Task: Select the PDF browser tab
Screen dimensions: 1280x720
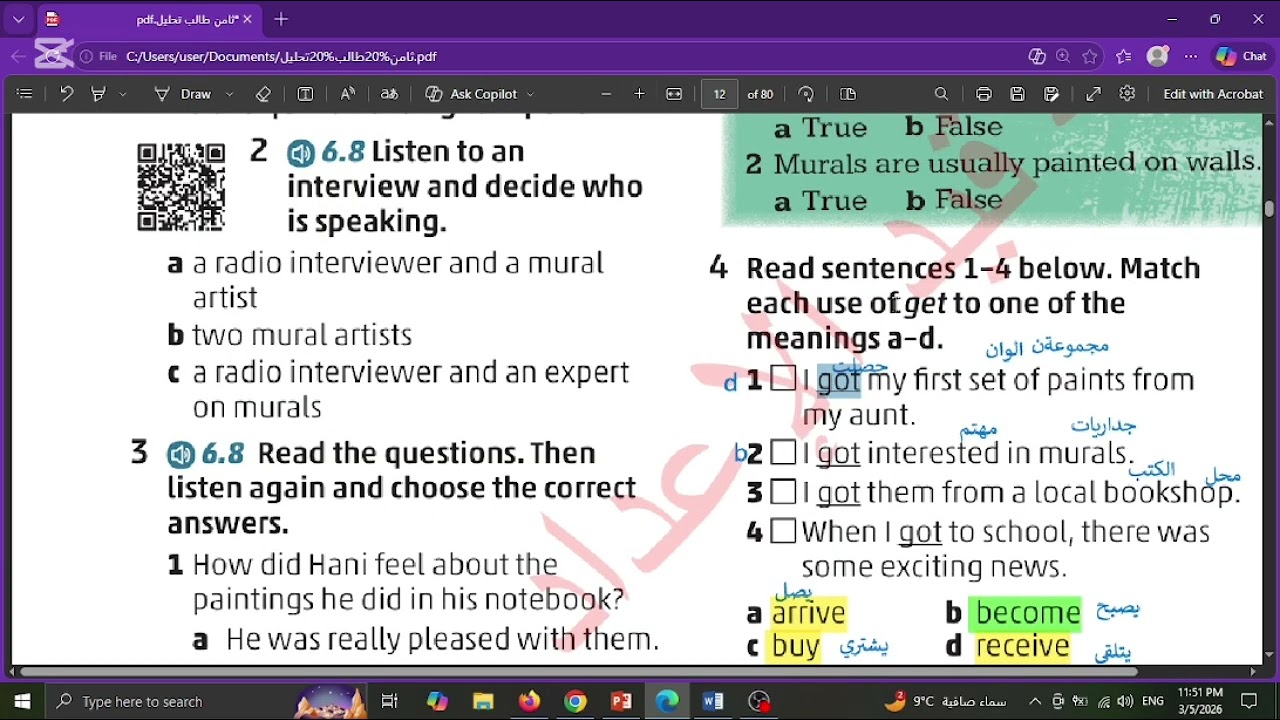Action: [150, 19]
